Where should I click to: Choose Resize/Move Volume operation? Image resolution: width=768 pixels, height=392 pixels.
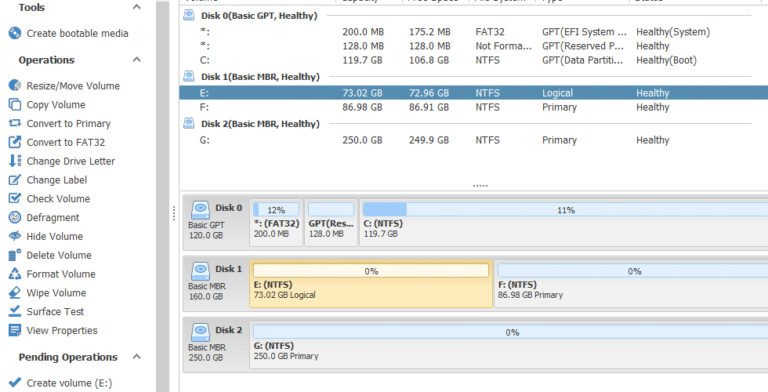(x=73, y=86)
